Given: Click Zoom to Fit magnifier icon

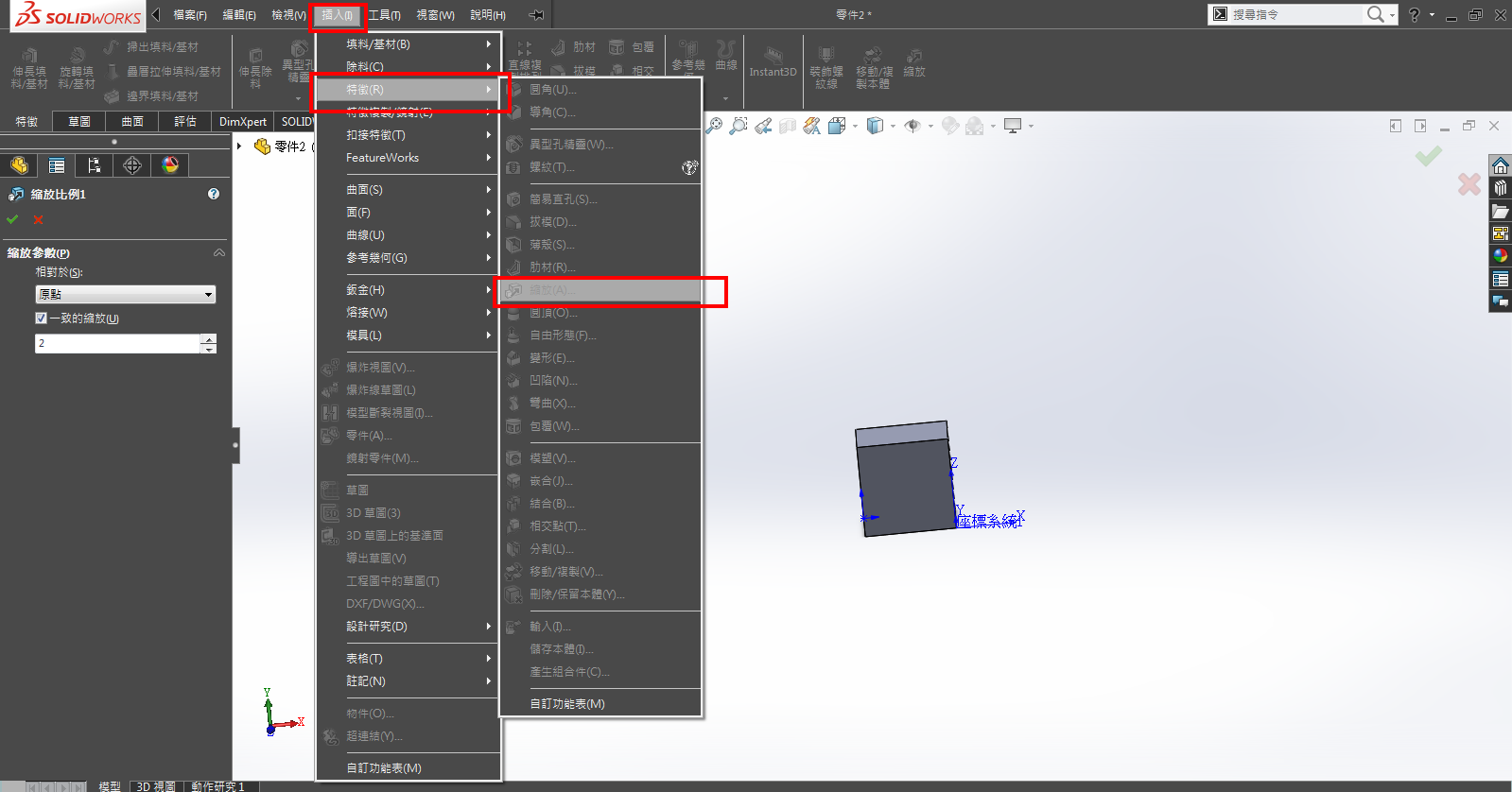Looking at the screenshot, I should coord(714,126).
